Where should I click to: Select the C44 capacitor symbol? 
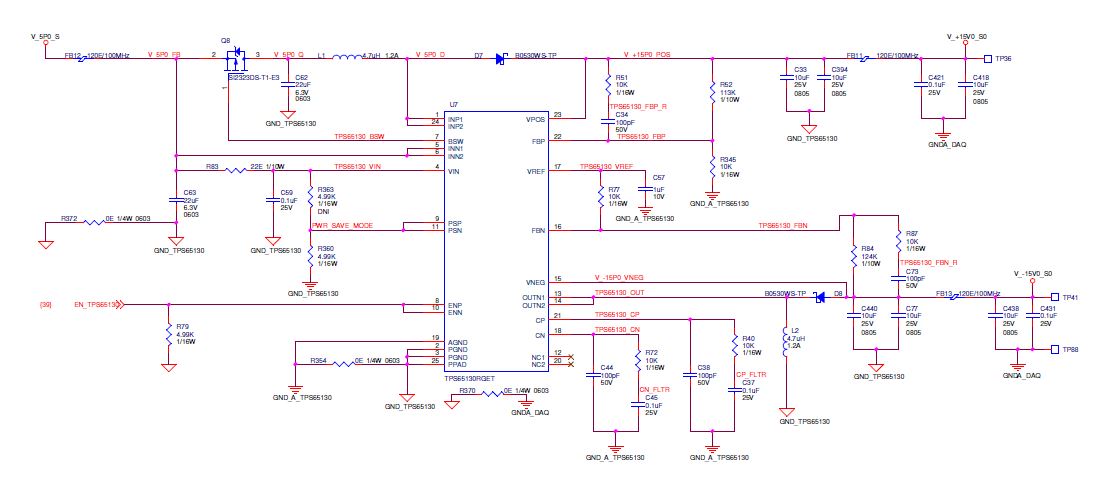593,375
